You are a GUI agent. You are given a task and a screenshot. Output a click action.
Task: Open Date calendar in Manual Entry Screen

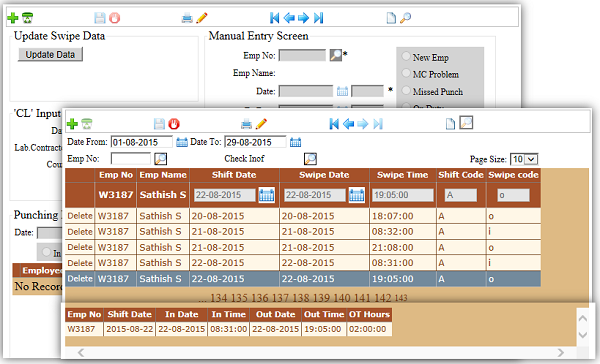342,91
